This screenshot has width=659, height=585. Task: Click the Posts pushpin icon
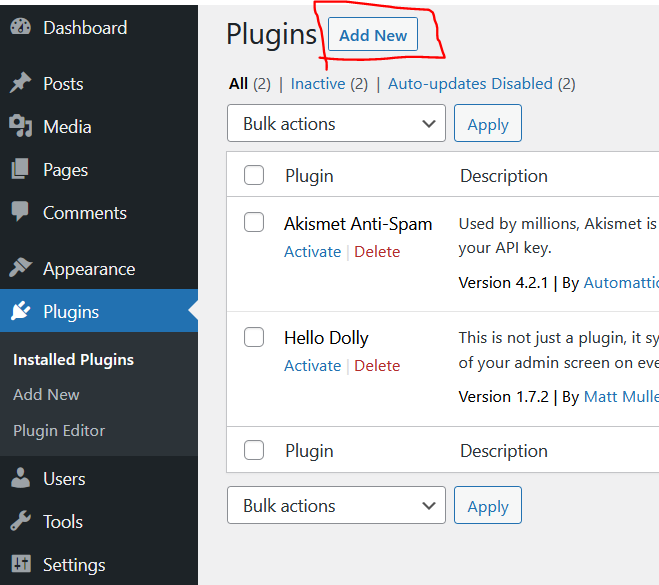(20, 84)
